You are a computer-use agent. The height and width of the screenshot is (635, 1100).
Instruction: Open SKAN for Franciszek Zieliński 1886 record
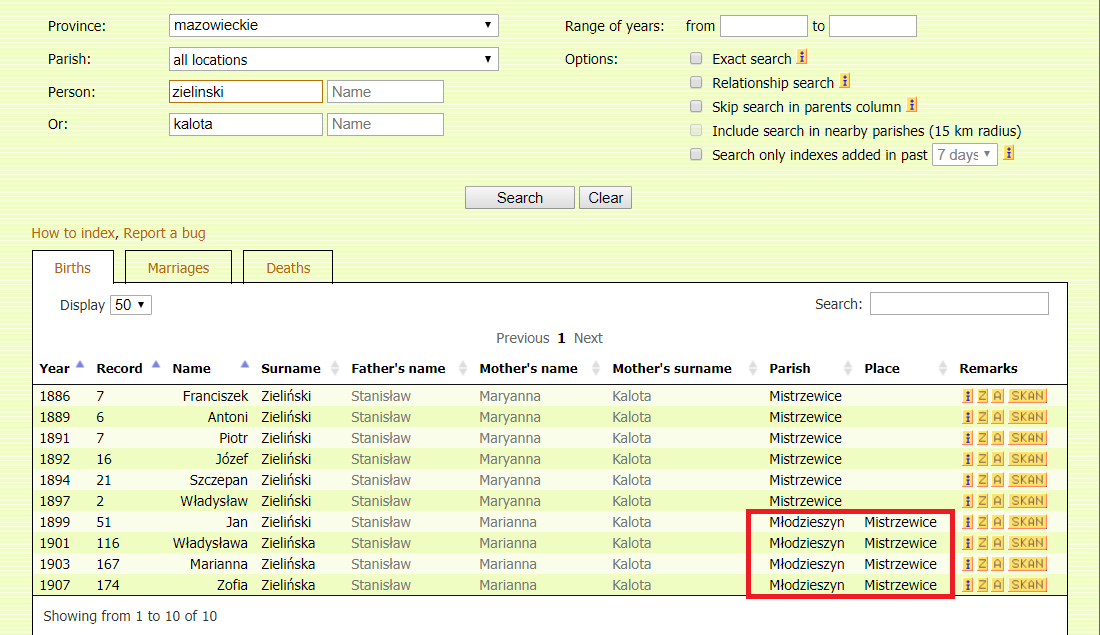pyautogui.click(x=1027, y=396)
